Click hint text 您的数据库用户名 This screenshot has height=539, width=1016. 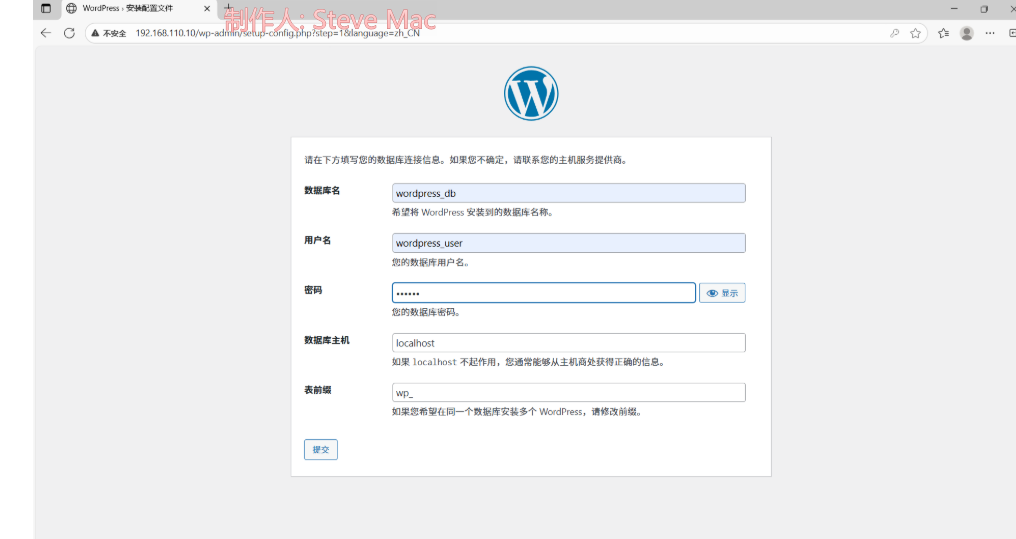(430, 262)
